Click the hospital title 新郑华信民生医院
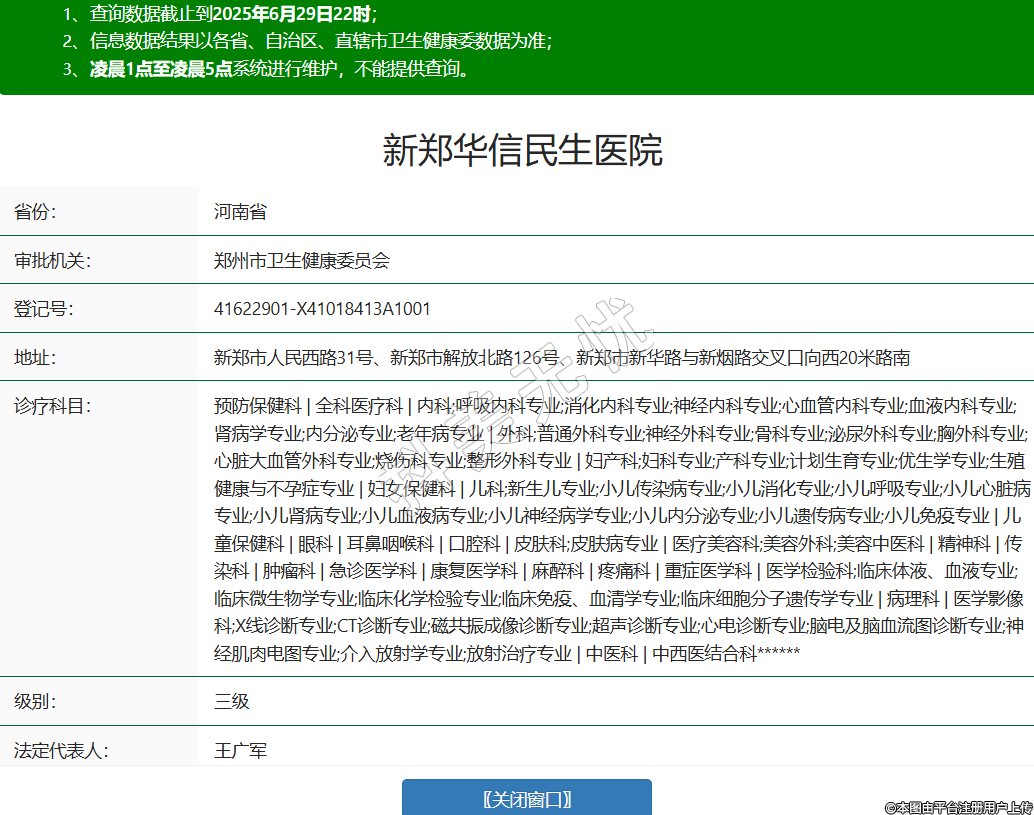This screenshot has width=1034, height=815. coord(522,151)
